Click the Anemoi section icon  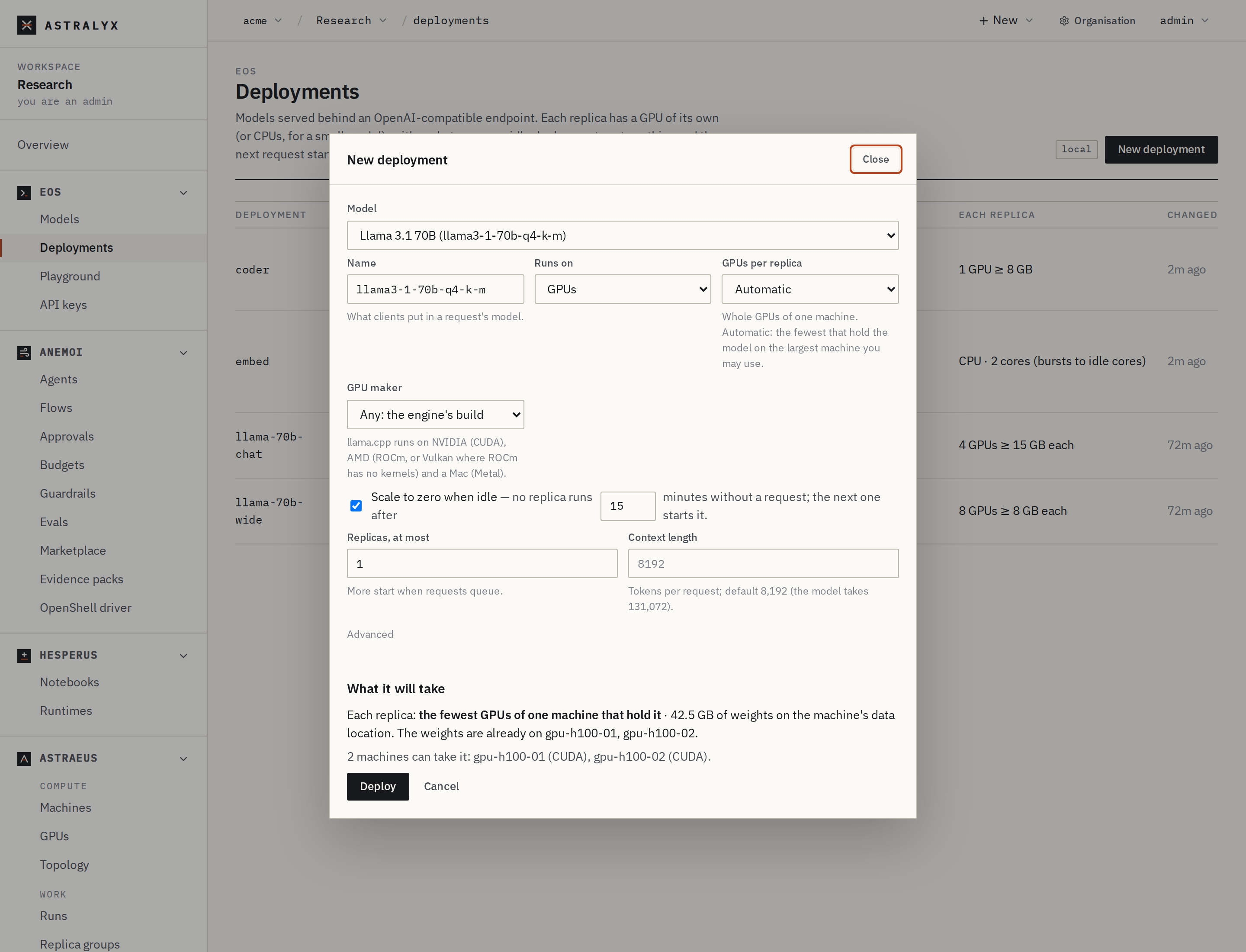24,353
